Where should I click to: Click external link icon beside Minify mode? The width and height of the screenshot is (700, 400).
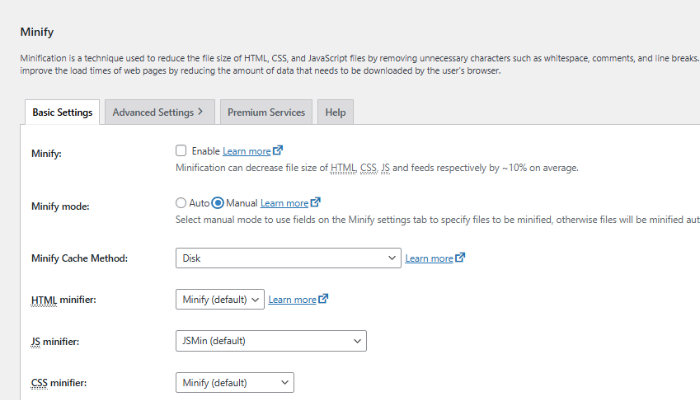pos(315,203)
